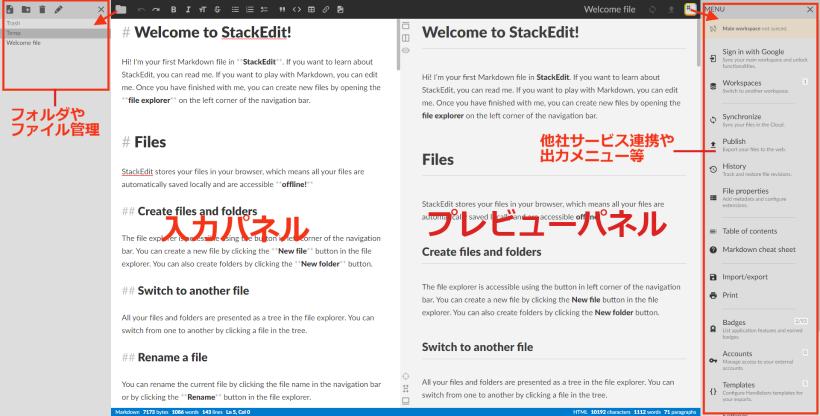Screen dimensions: 820x416
Task: Open the Accounts menu entry
Action: pos(759,360)
